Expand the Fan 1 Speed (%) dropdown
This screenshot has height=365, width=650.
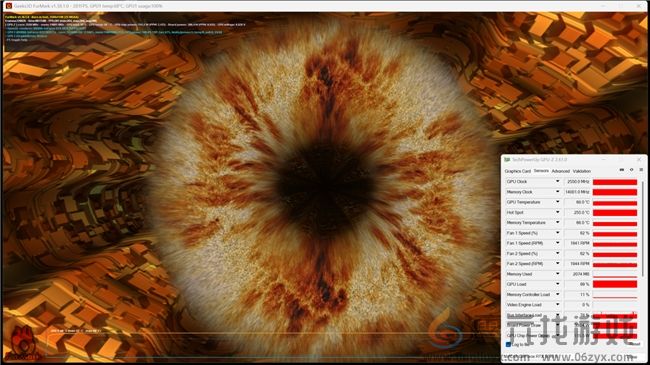(558, 233)
